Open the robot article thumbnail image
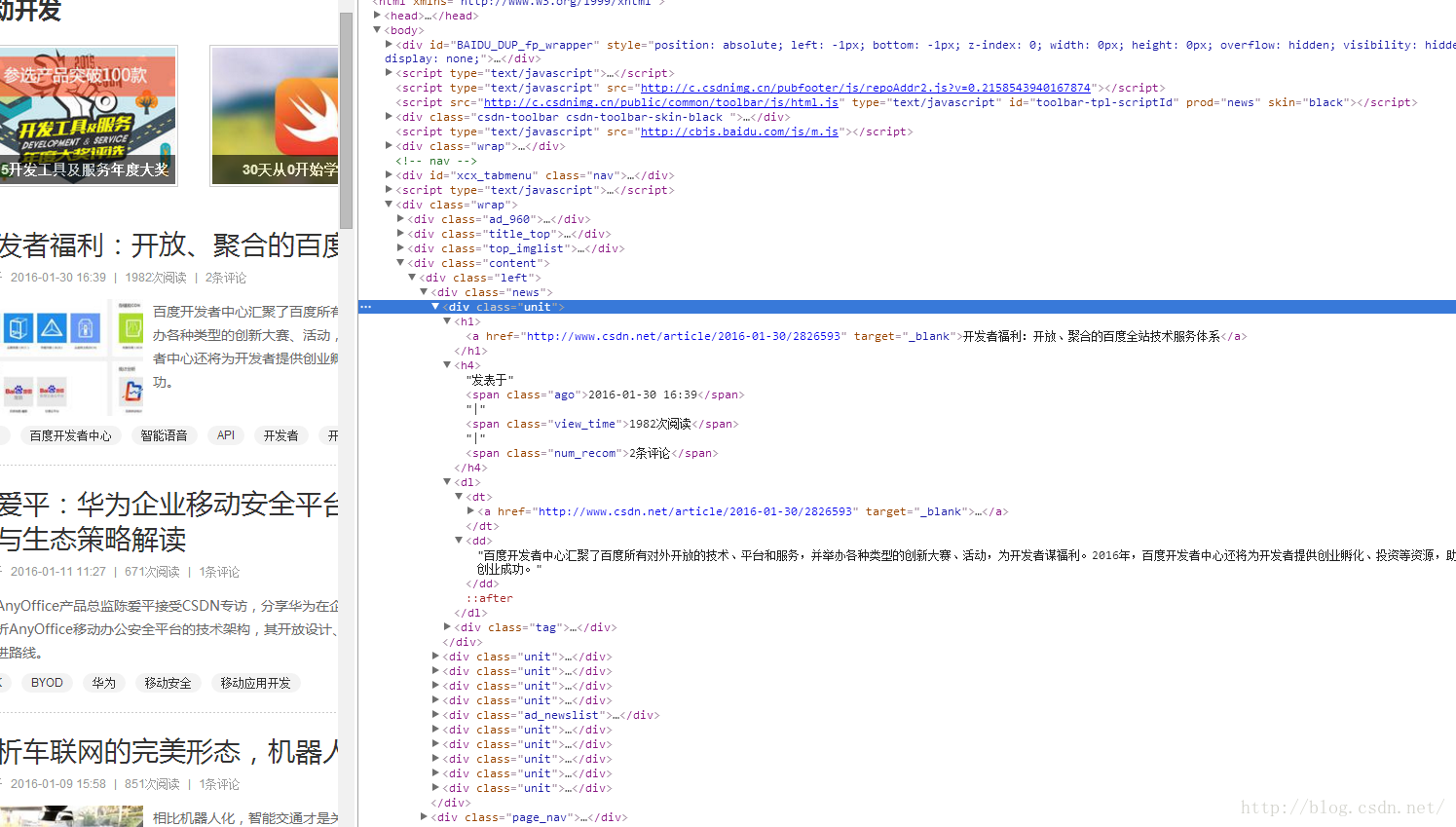This screenshot has width=1456, height=827. (72, 816)
